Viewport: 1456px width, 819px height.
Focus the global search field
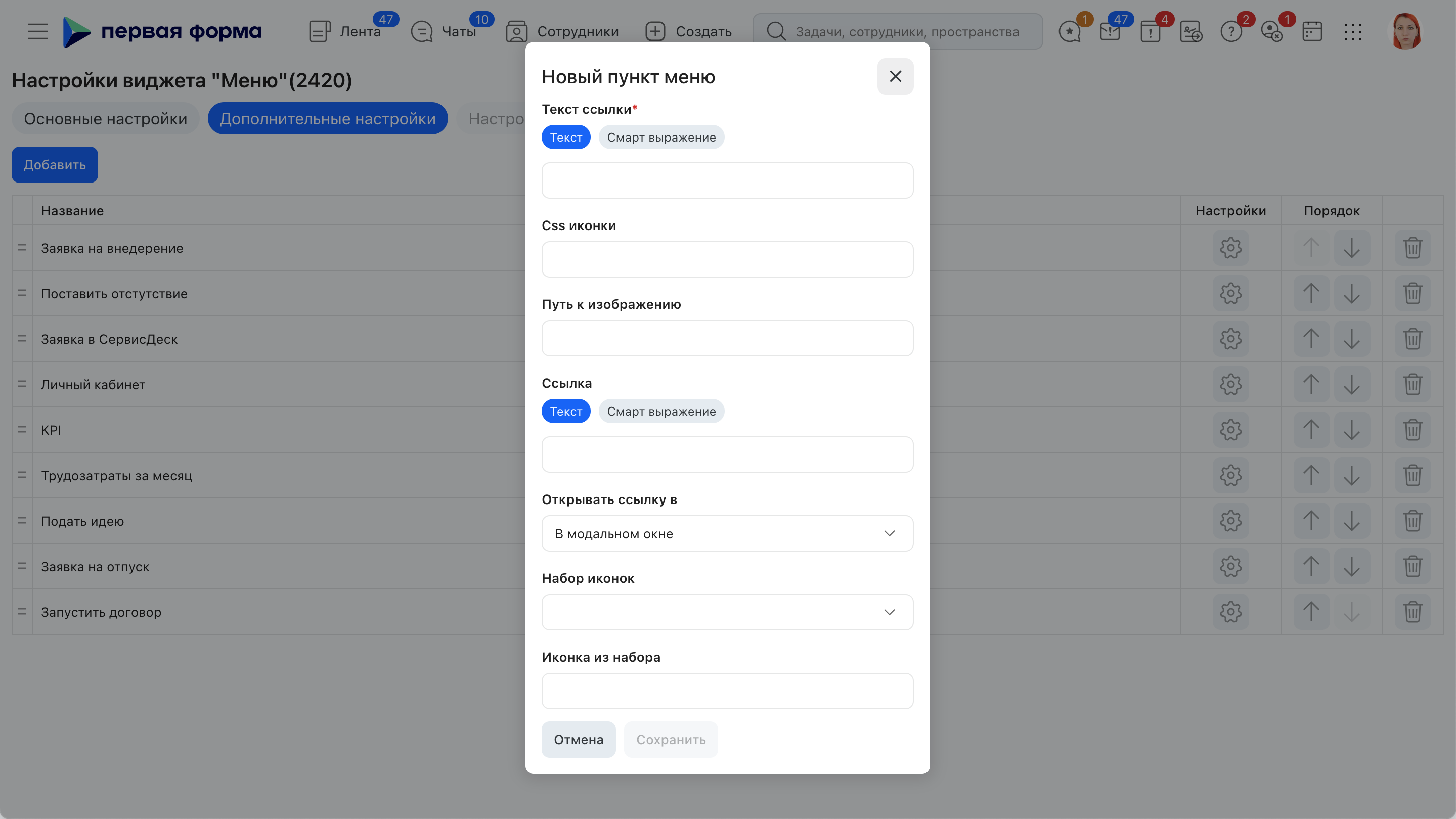point(898,32)
